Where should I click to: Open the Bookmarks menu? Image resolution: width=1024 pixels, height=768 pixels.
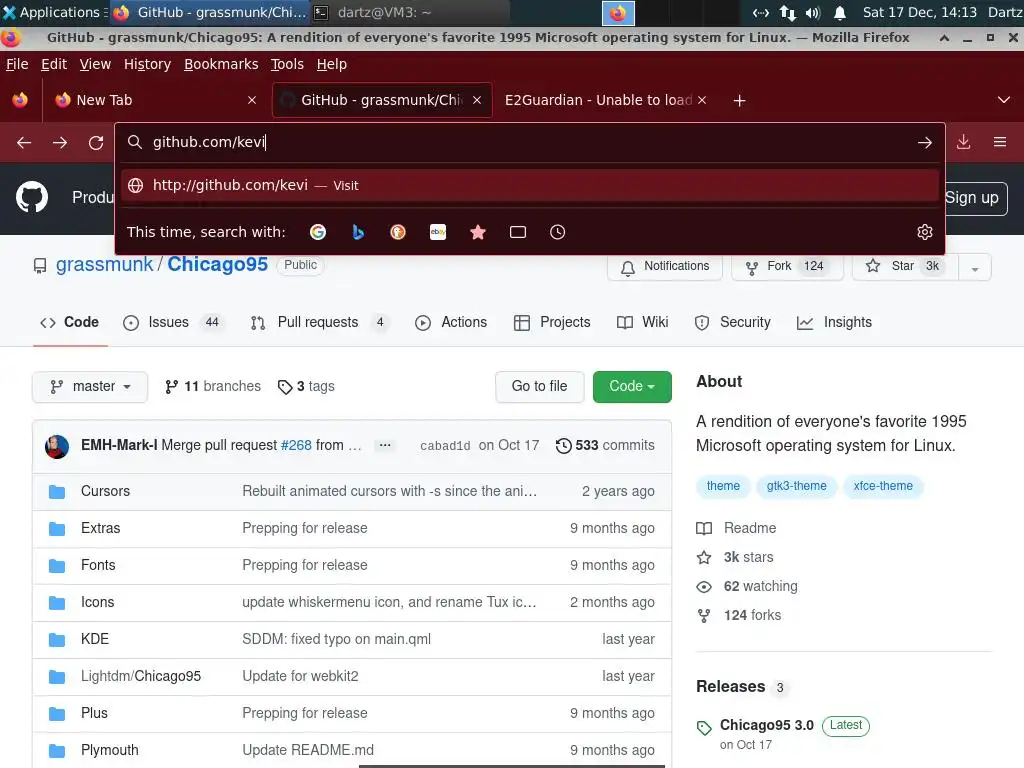point(221,64)
